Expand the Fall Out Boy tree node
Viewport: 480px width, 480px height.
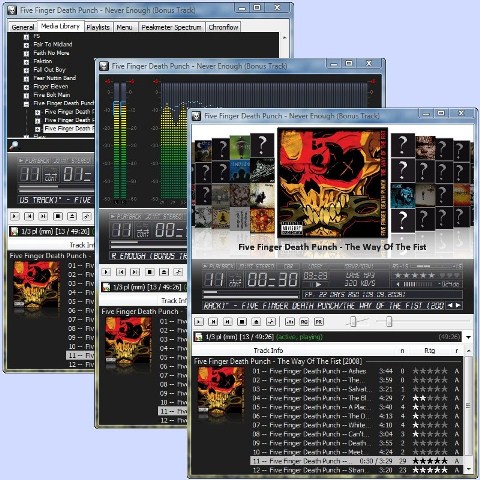pos(26,70)
